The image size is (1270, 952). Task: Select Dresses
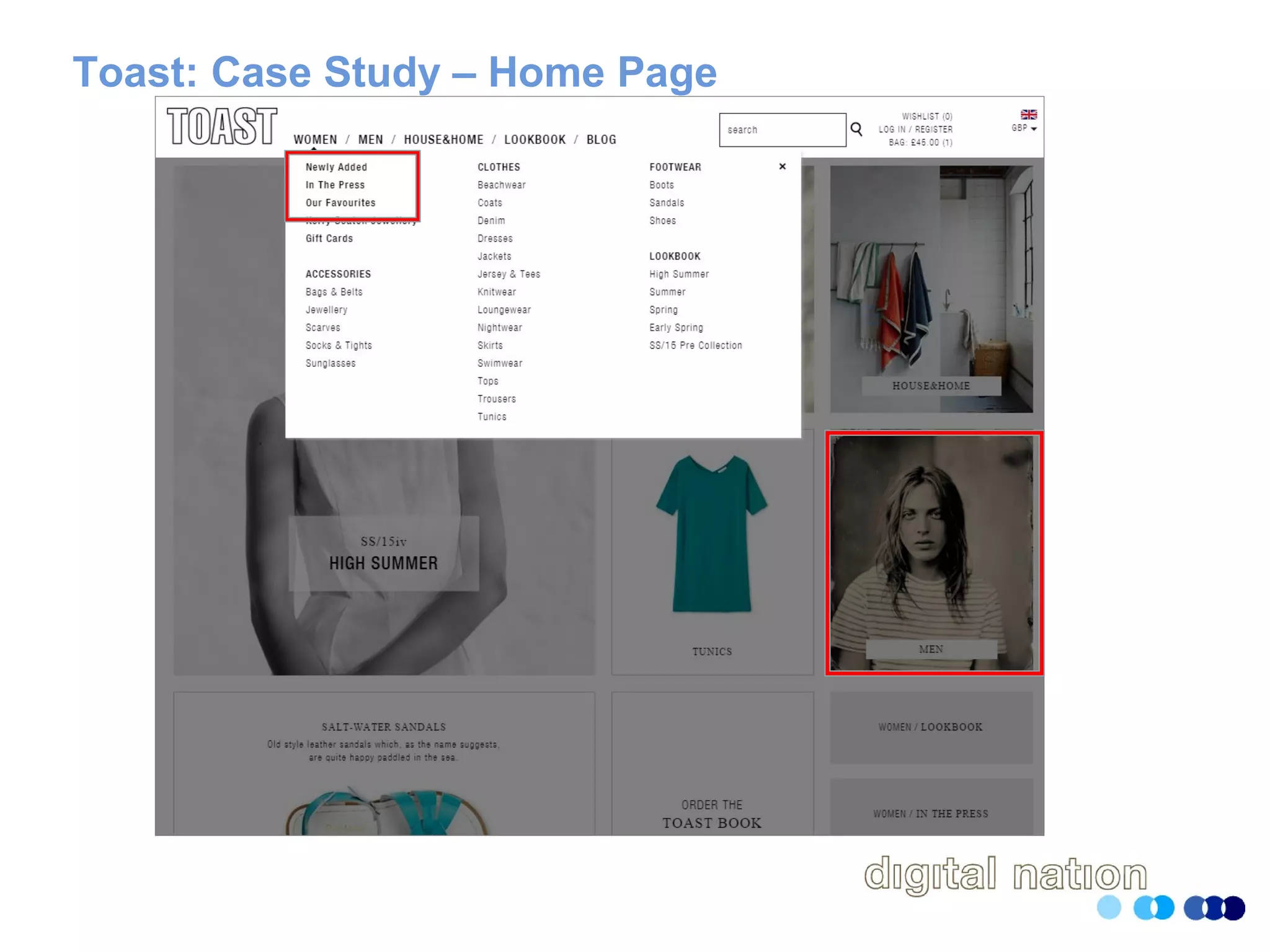click(495, 239)
